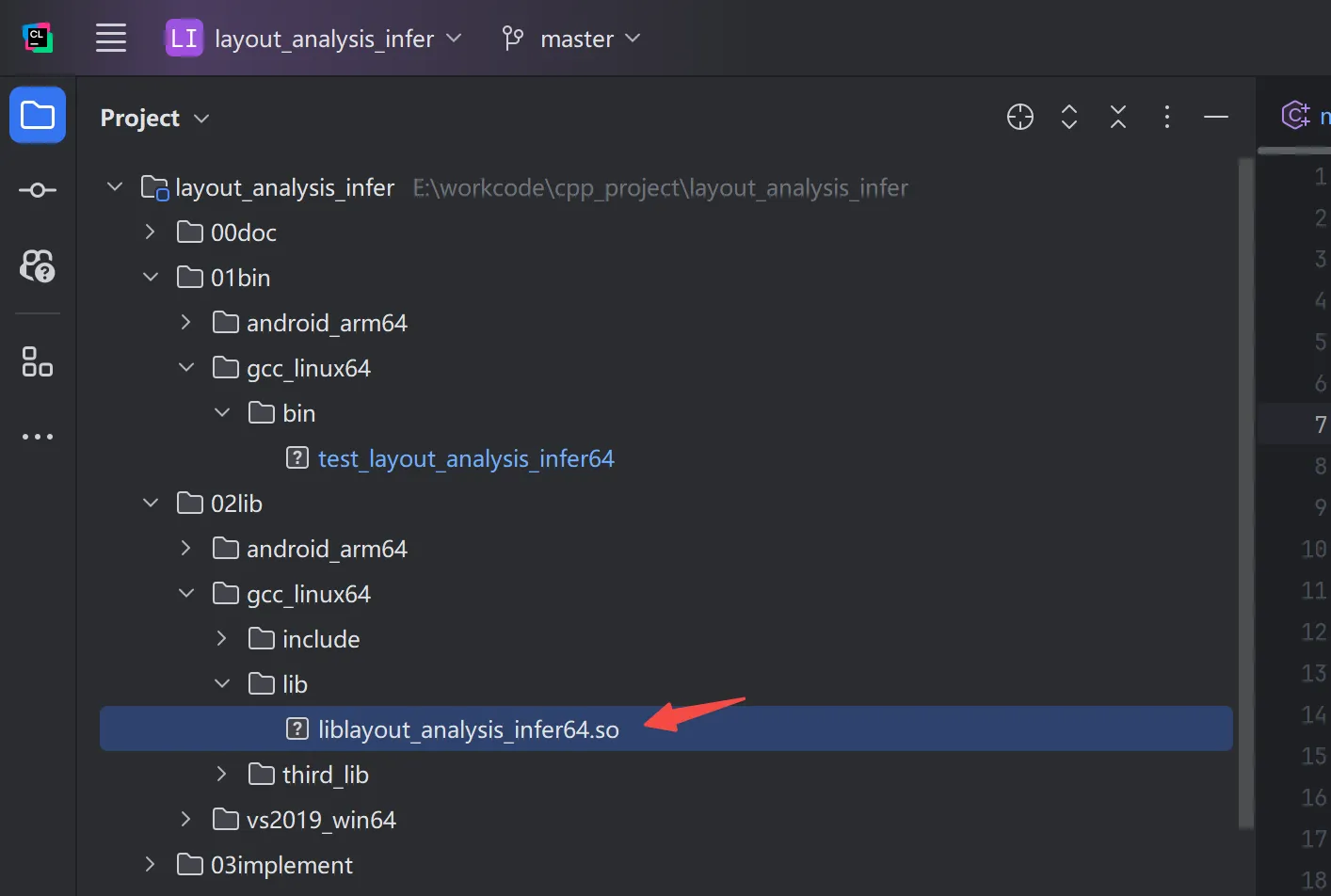
Task: Expand the vs2019_win64 folder
Action: click(185, 819)
